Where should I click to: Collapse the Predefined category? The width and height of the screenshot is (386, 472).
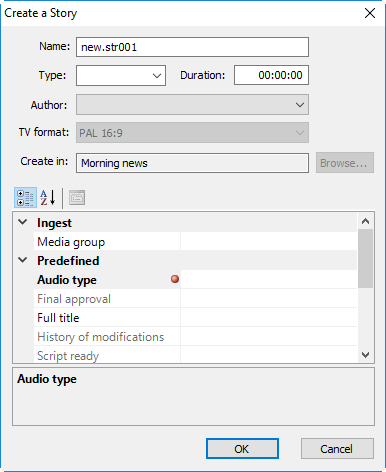pos(23,260)
